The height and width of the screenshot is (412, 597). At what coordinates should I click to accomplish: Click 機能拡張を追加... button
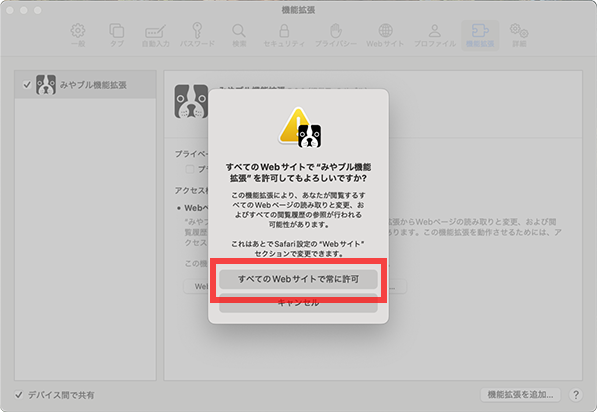520,394
